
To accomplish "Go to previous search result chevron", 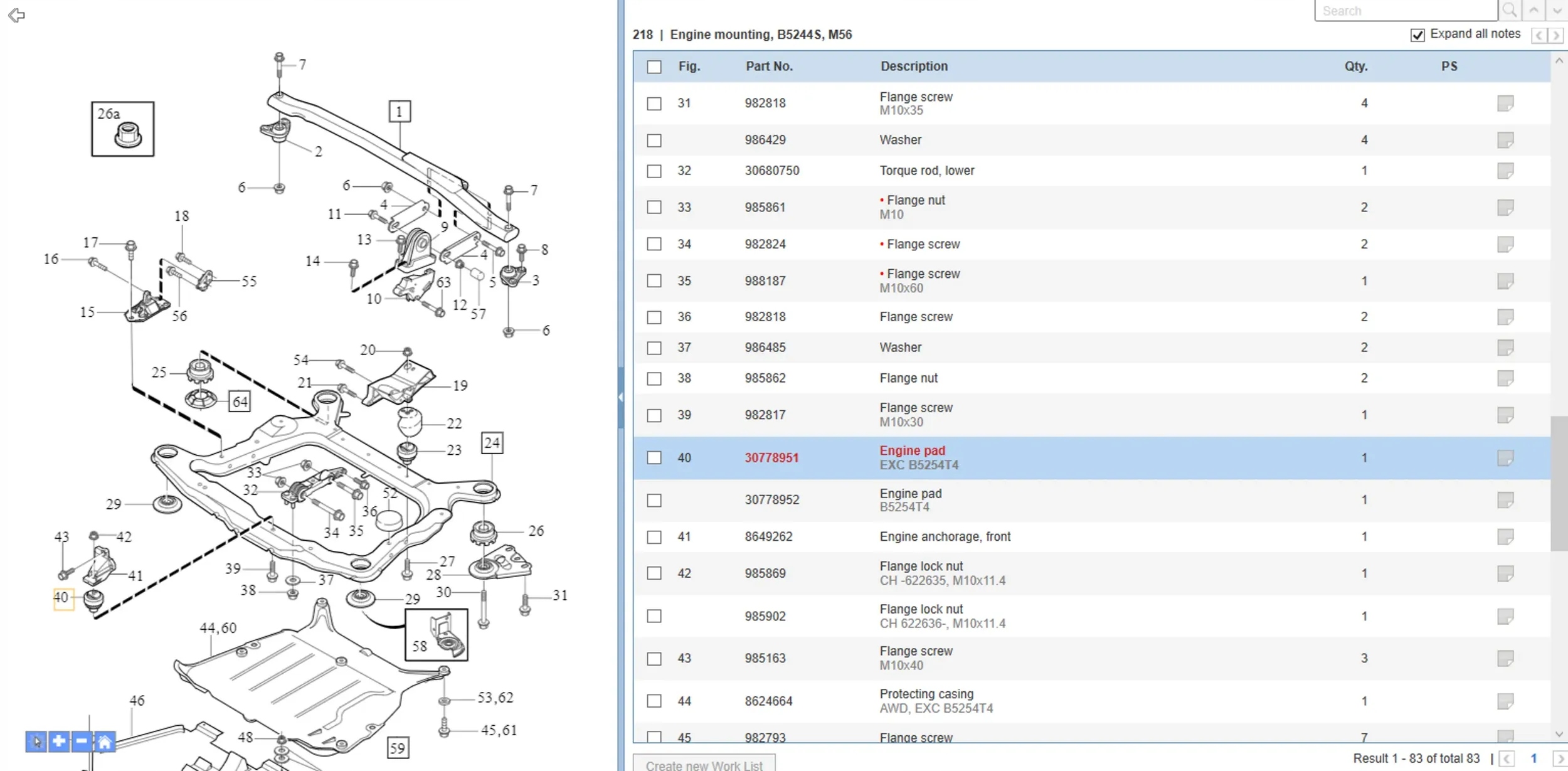I will click(1534, 11).
